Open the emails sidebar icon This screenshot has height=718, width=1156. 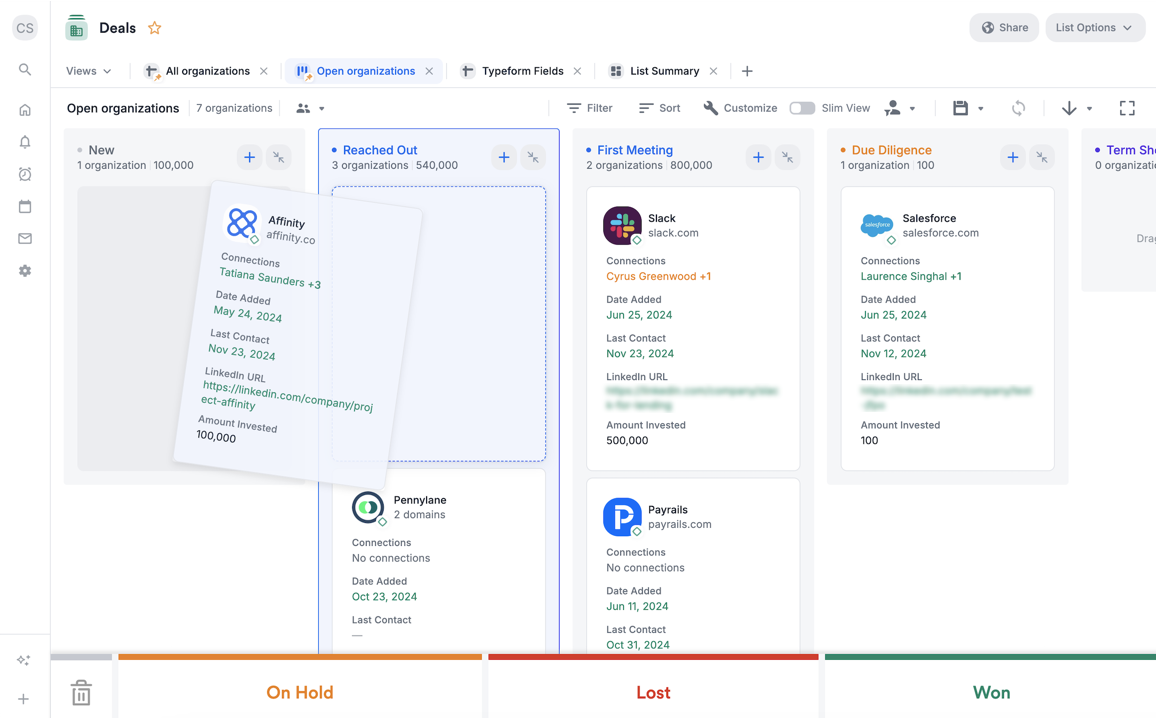pos(24,238)
